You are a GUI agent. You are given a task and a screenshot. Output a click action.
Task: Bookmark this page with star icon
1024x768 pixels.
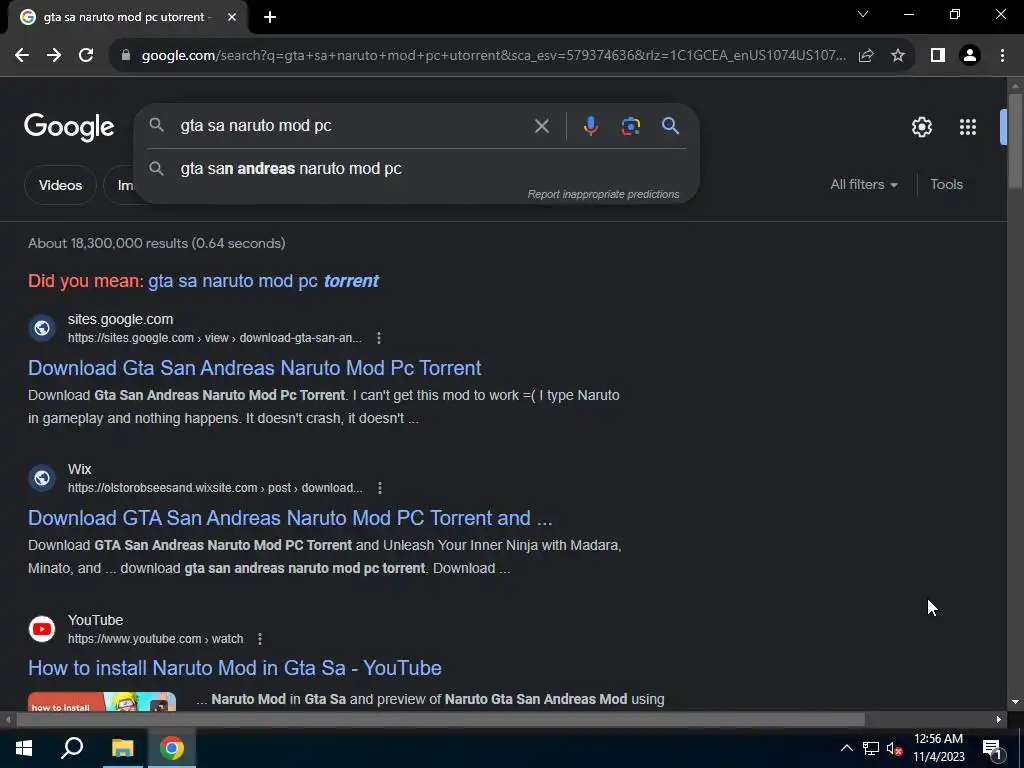[898, 56]
